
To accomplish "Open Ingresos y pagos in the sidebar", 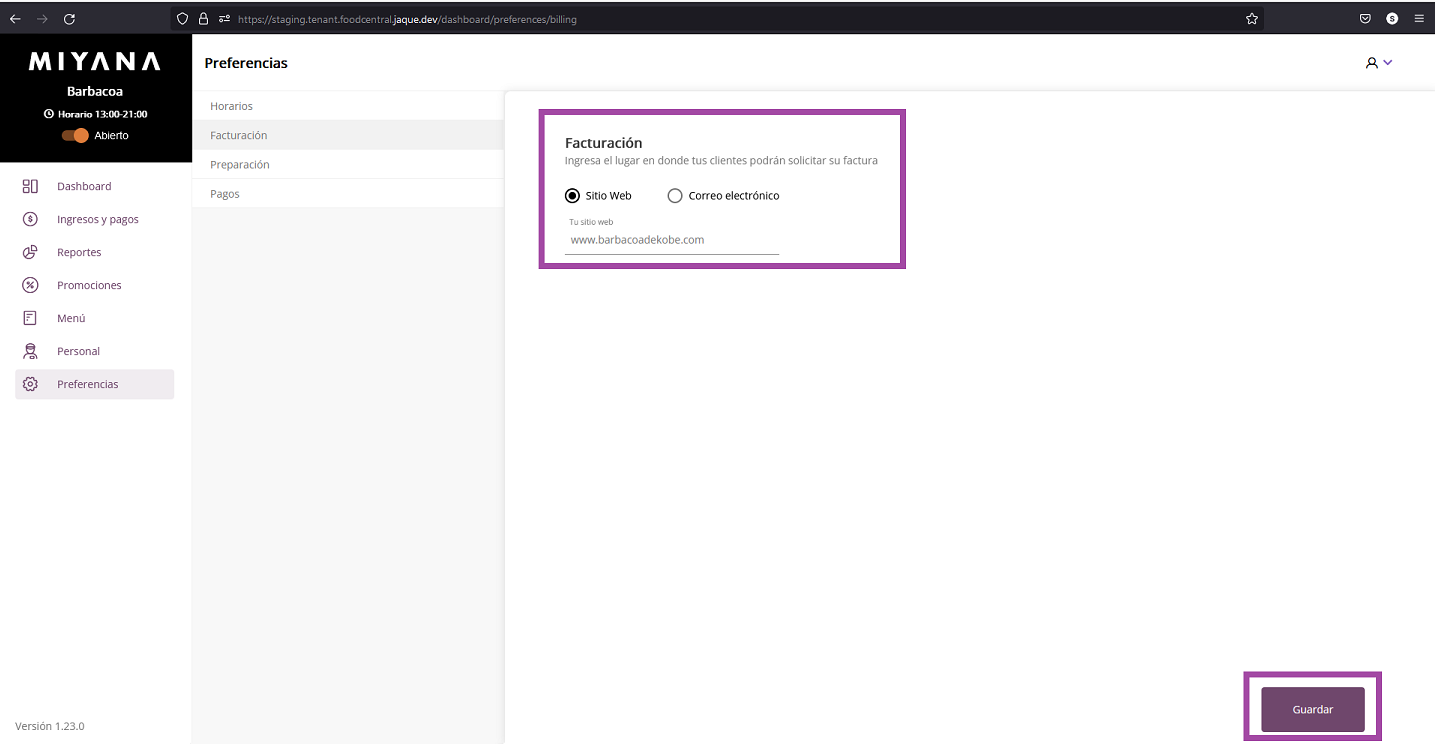I will point(95,219).
